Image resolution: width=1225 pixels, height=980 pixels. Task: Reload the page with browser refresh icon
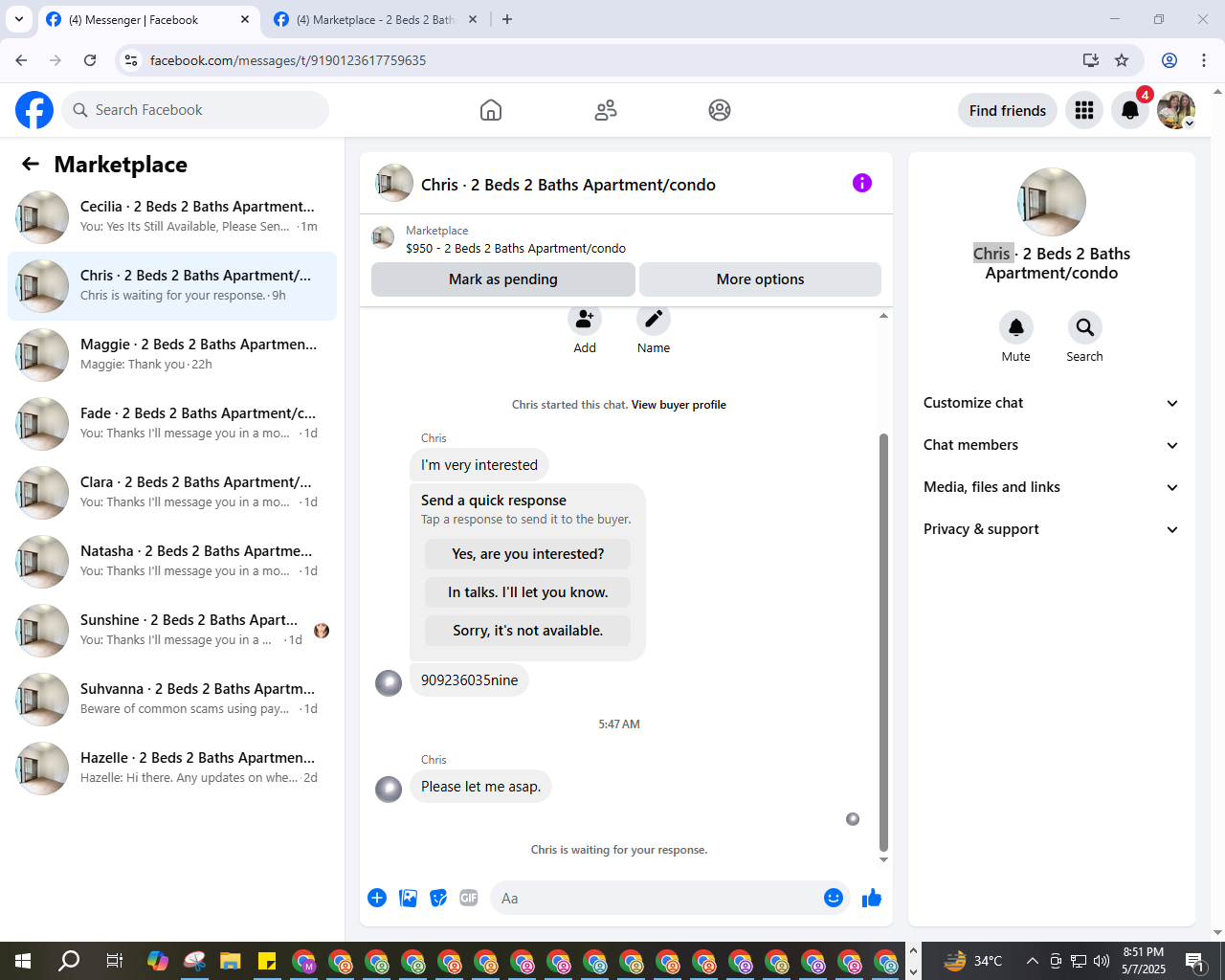coord(90,60)
